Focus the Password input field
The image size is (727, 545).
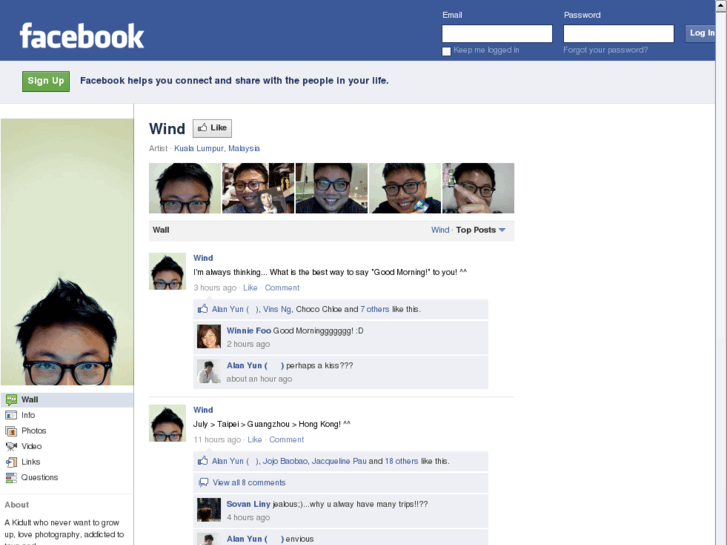(x=619, y=33)
